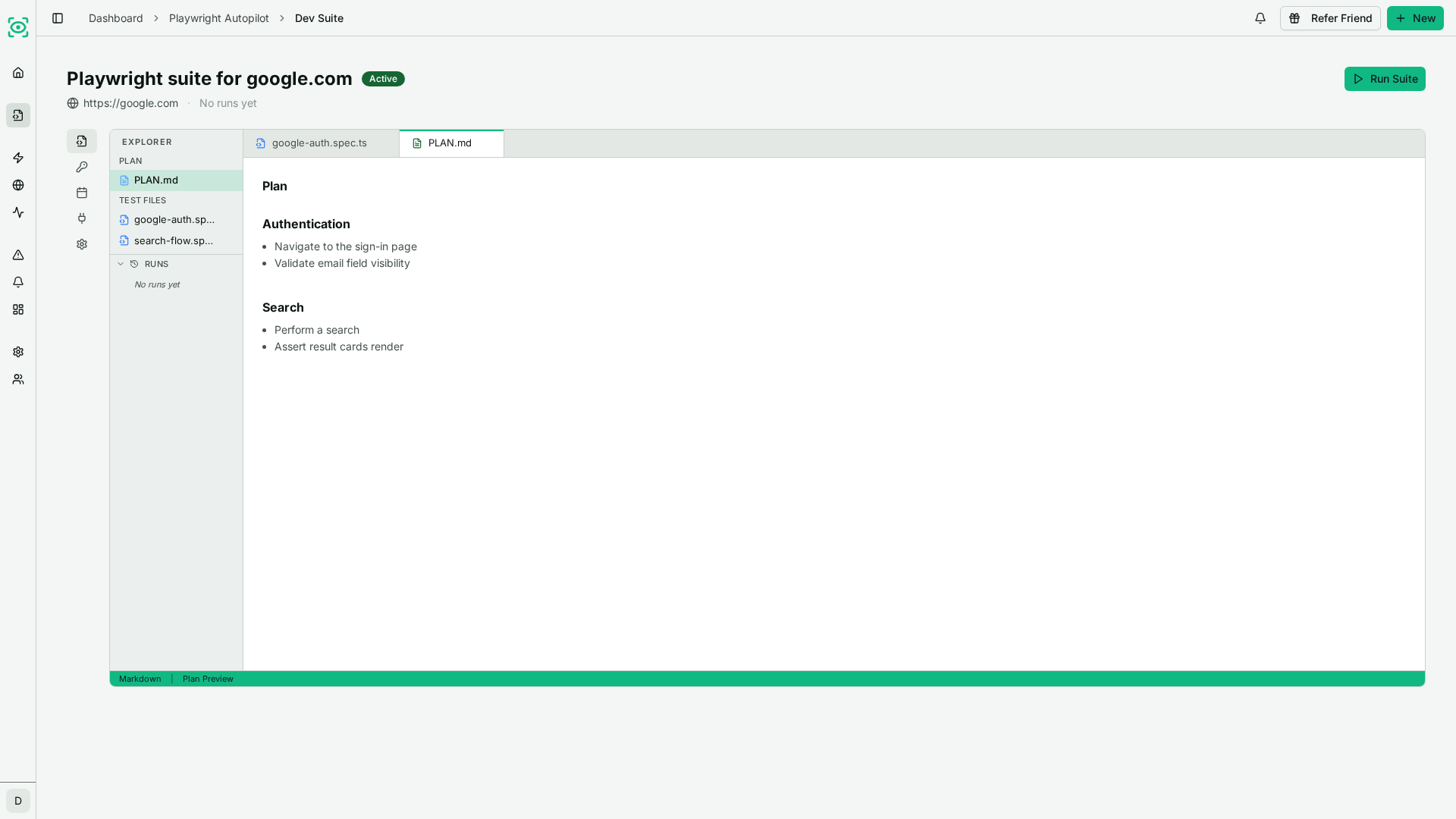Select the key icon in suite panel
Image resolution: width=1456 pixels, height=819 pixels.
(x=82, y=167)
